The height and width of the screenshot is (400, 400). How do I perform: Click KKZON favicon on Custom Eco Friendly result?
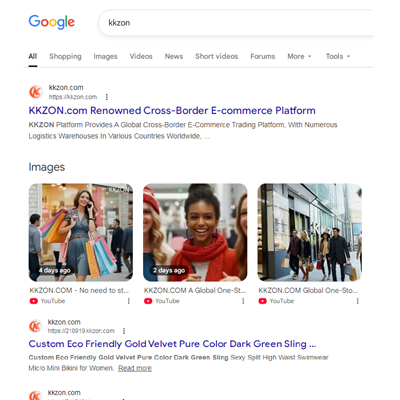pyautogui.click(x=35, y=326)
